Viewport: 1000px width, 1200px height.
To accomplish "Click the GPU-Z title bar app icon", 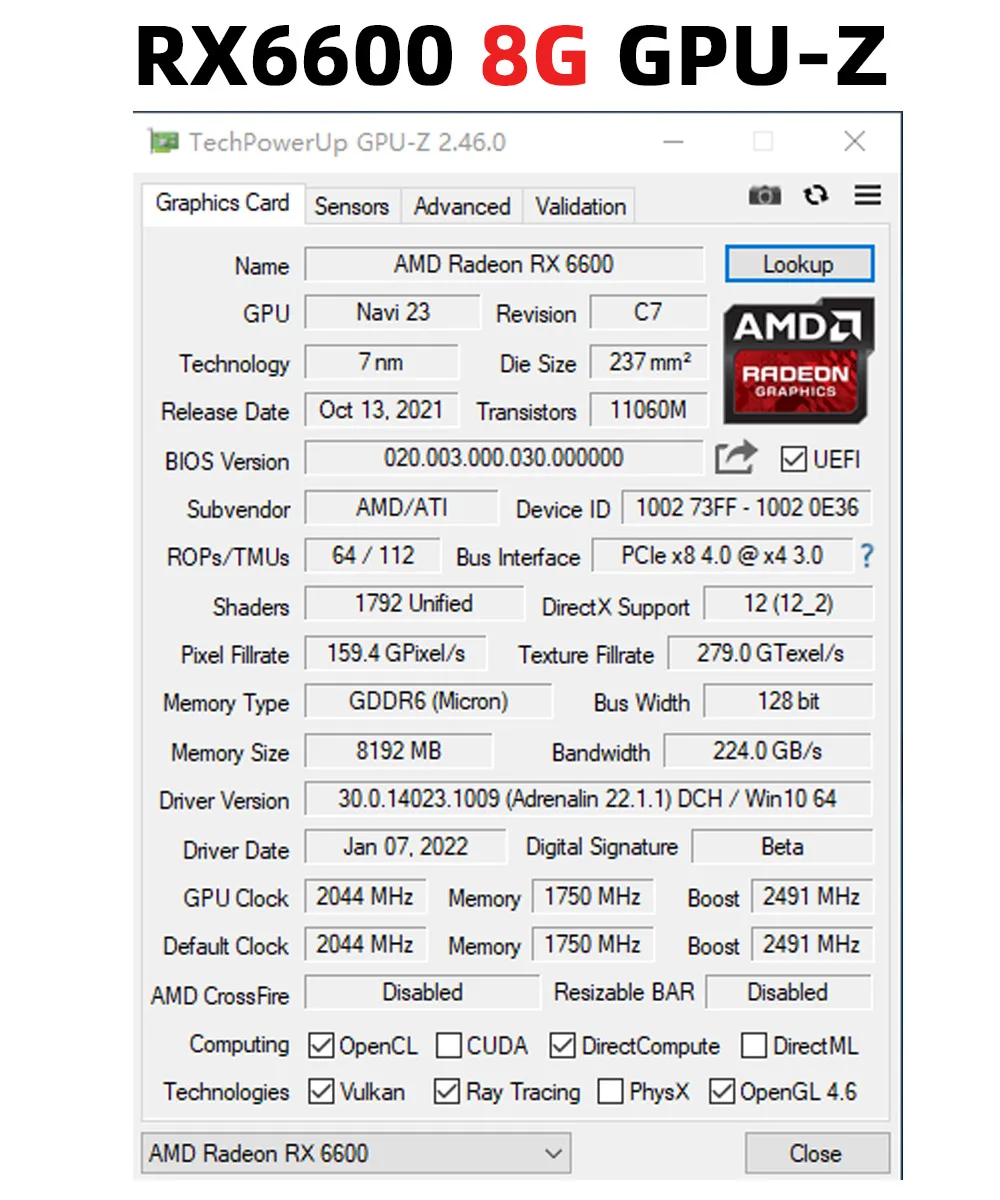I will [x=163, y=142].
